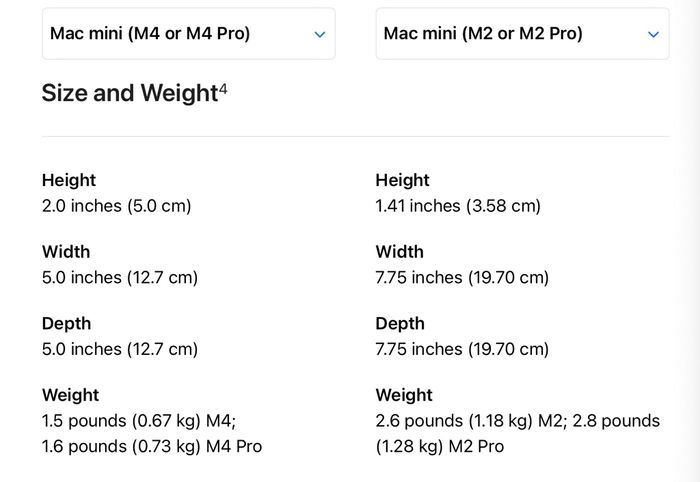Viewport: 700px width, 482px height.
Task: Select the M4 Height label
Action: pos(69,180)
